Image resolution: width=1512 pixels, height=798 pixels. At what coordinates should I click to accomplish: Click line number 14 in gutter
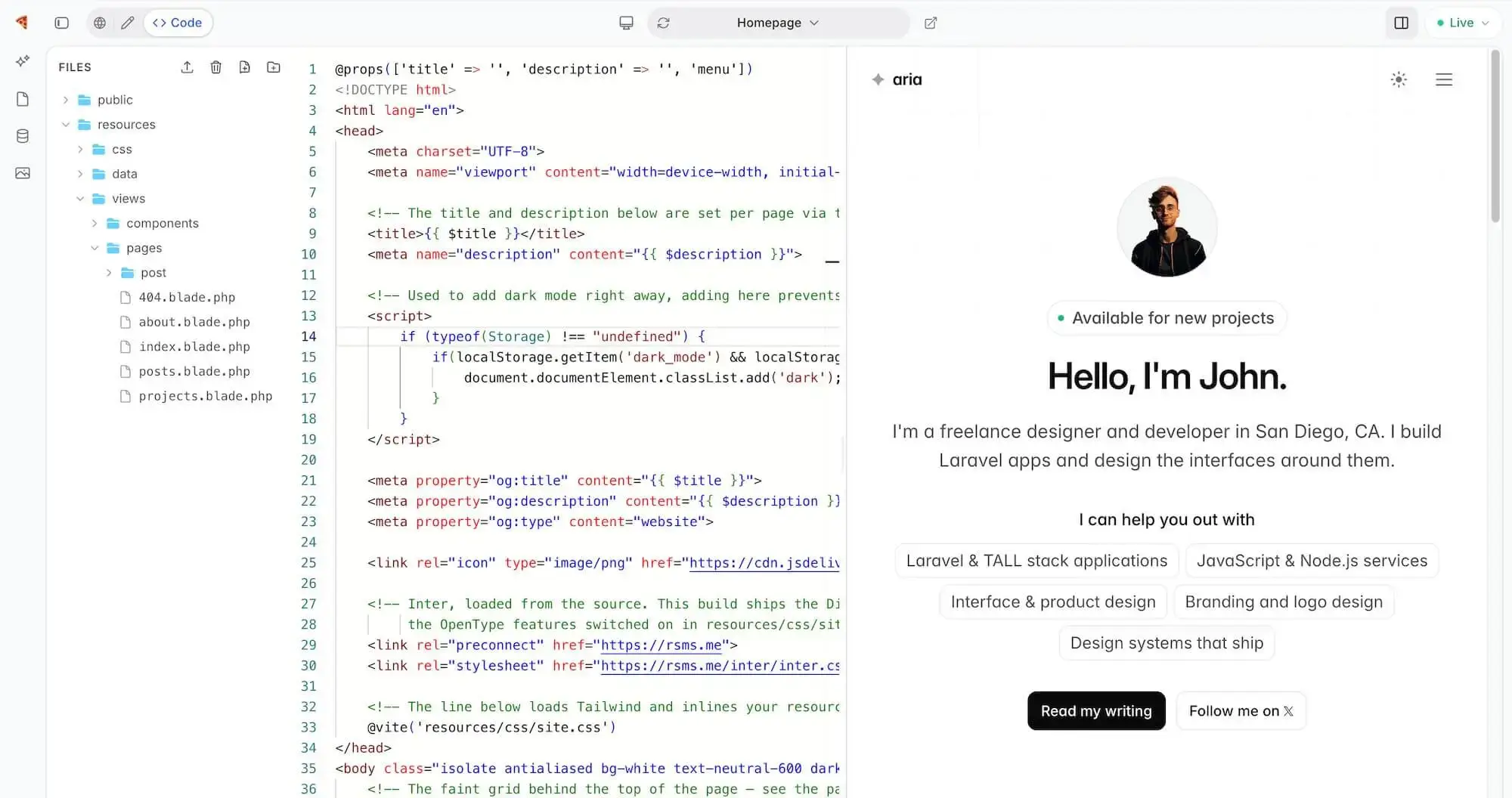308,336
